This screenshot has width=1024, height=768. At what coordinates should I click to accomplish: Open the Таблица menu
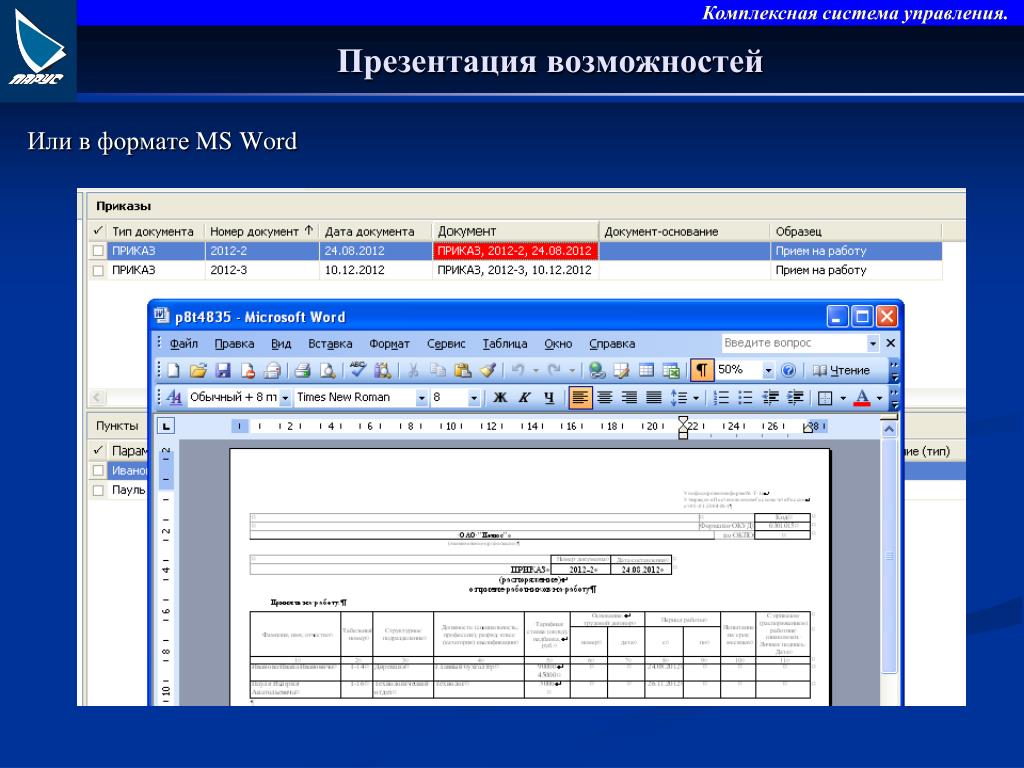505,344
